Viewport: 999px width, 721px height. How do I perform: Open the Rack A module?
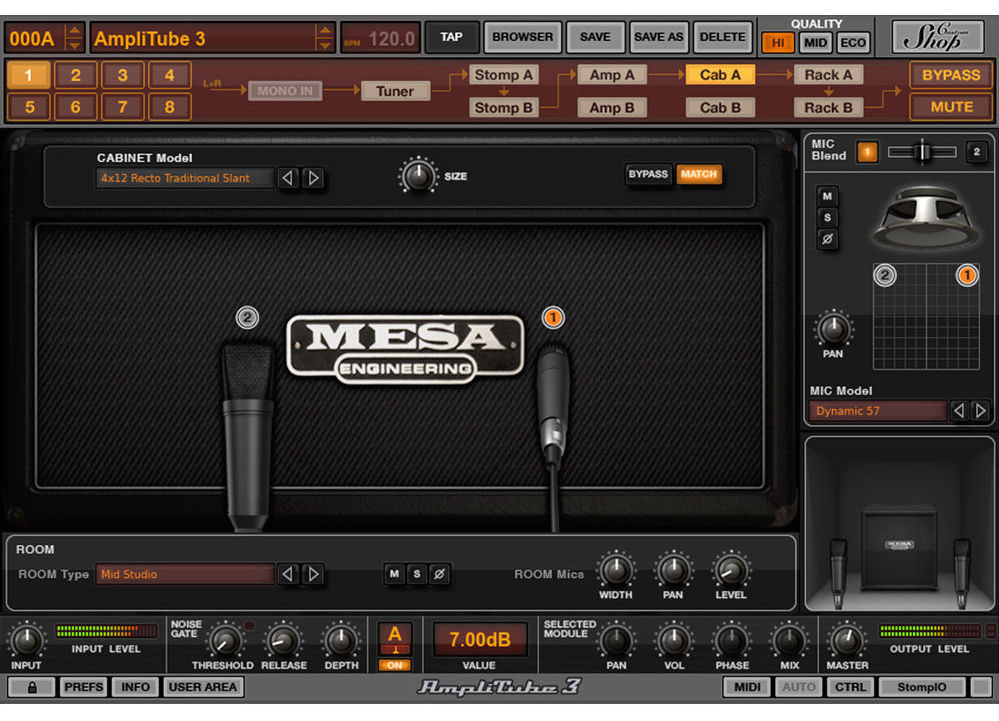[x=828, y=75]
